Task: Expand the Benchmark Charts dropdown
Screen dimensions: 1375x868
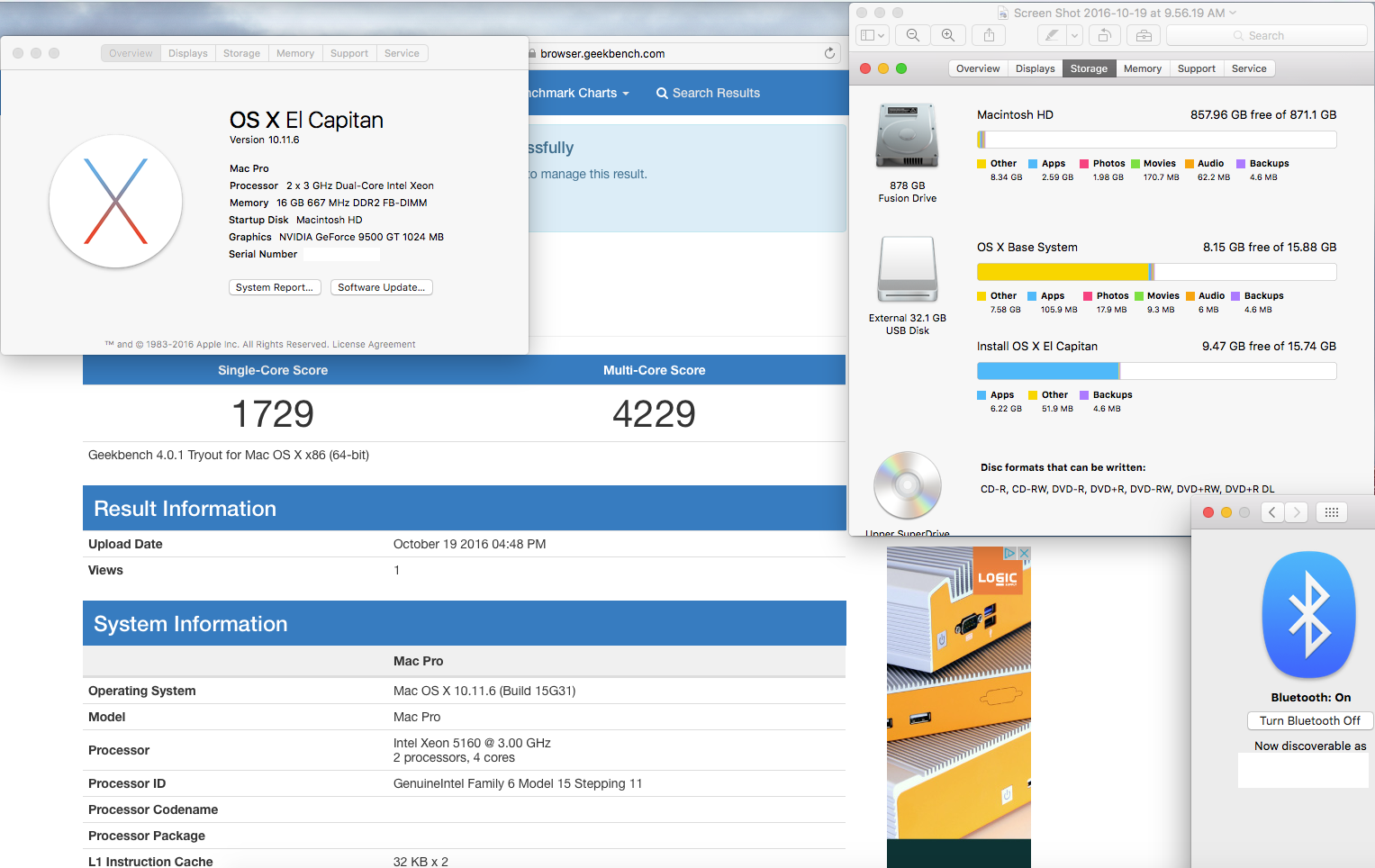Action: [578, 93]
